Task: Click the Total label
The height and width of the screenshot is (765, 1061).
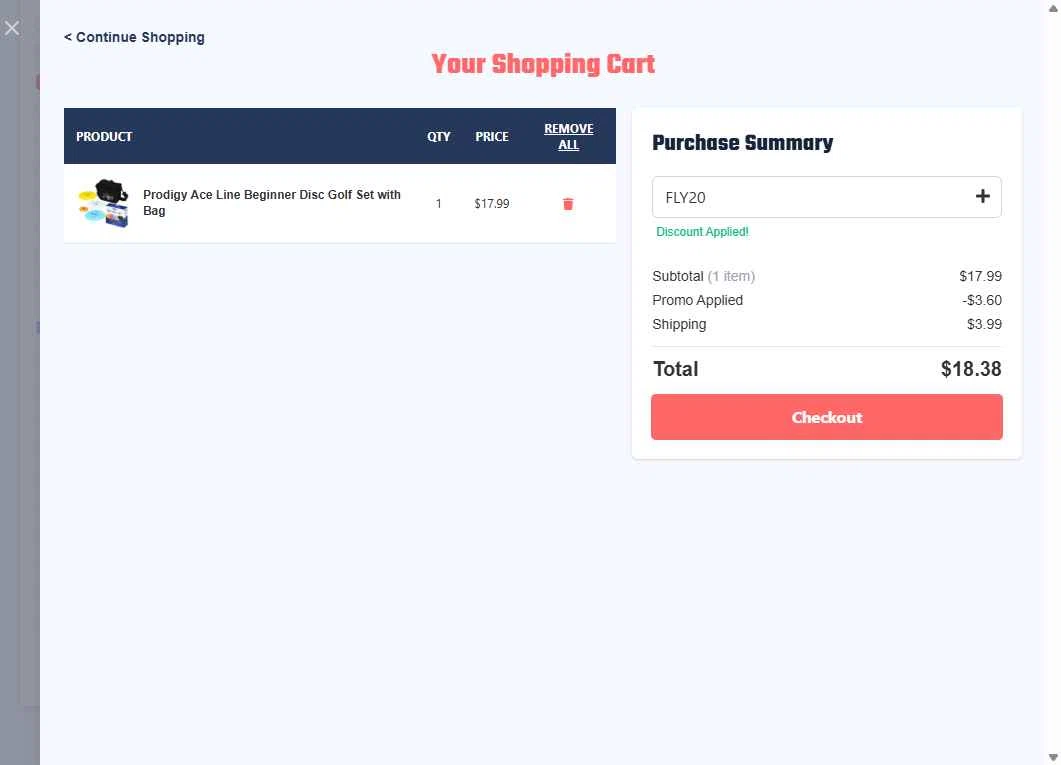Action: [x=675, y=369]
